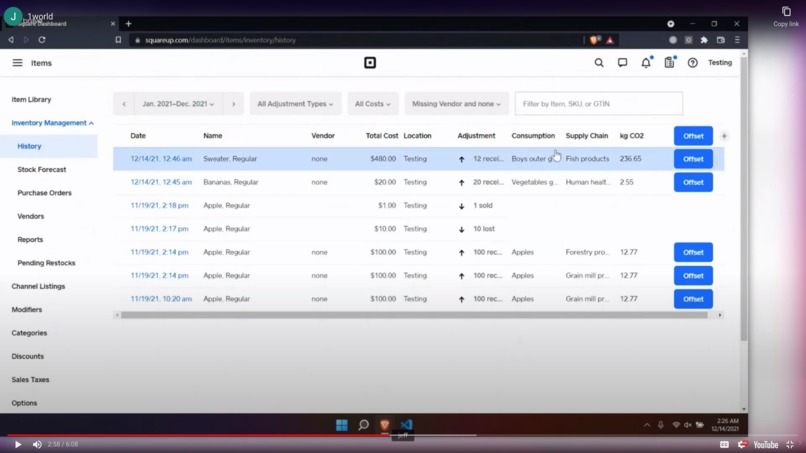Open Stock Forecast in sidebar

42,170
